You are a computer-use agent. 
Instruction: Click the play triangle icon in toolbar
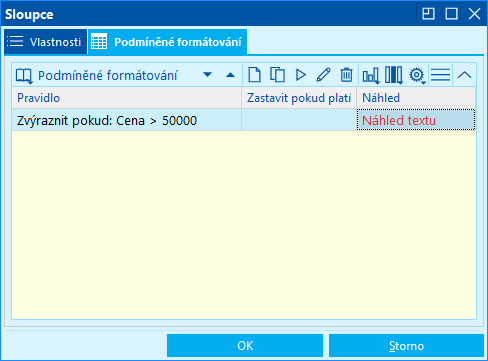pyautogui.click(x=301, y=75)
